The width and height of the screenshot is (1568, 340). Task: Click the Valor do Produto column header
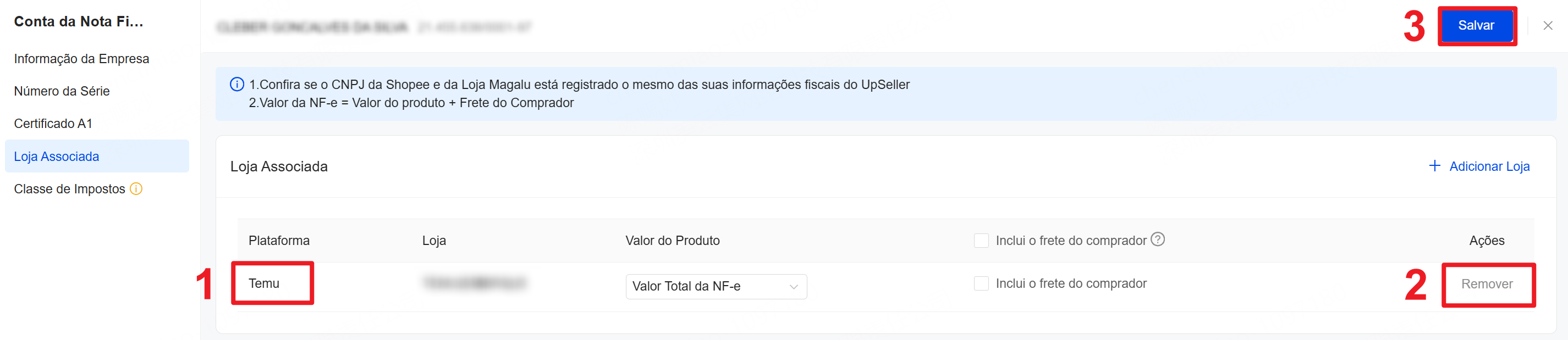[x=672, y=241]
